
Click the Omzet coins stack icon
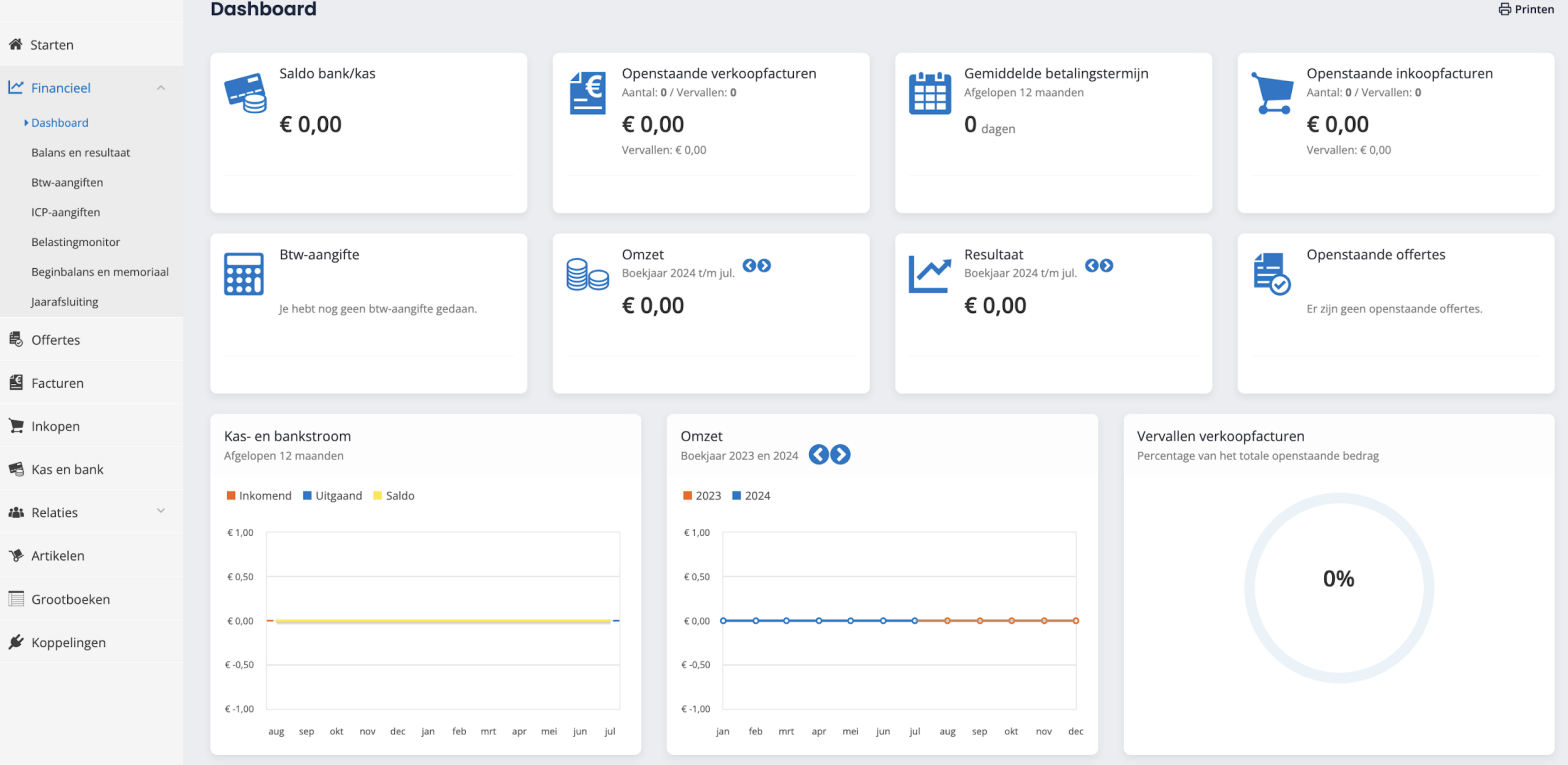click(x=587, y=274)
